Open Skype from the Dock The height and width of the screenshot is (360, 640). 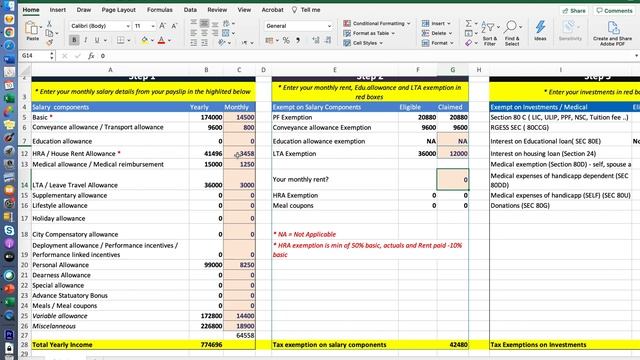point(9,230)
